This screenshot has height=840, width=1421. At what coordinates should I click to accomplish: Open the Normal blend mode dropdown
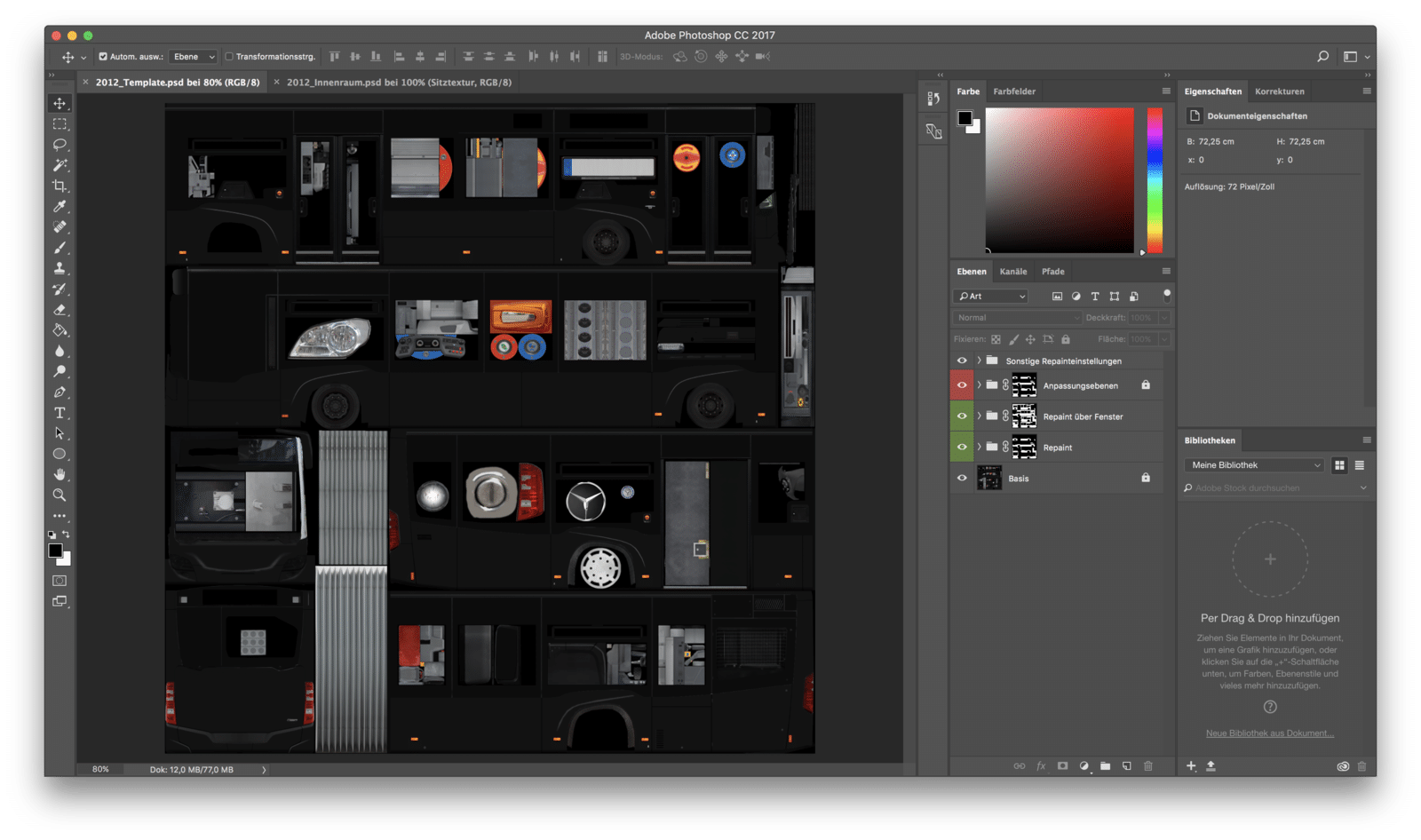pyautogui.click(x=1017, y=317)
